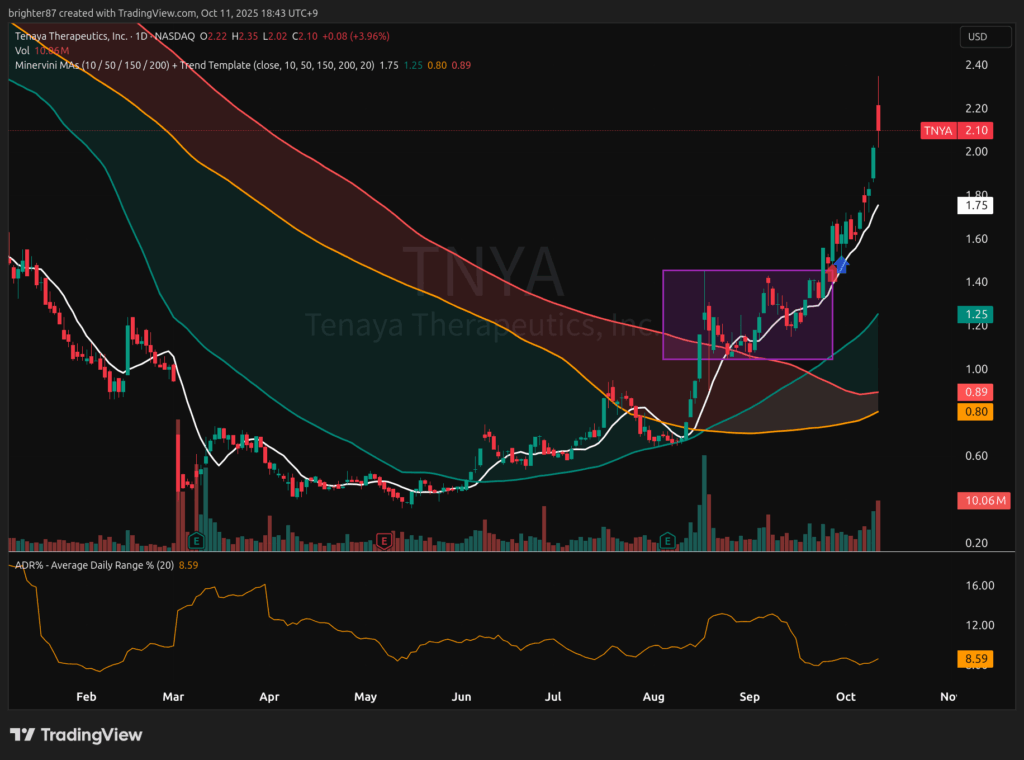Viewport: 1024px width, 760px height.
Task: Click the Vol indicator legend label
Action: tap(22, 50)
